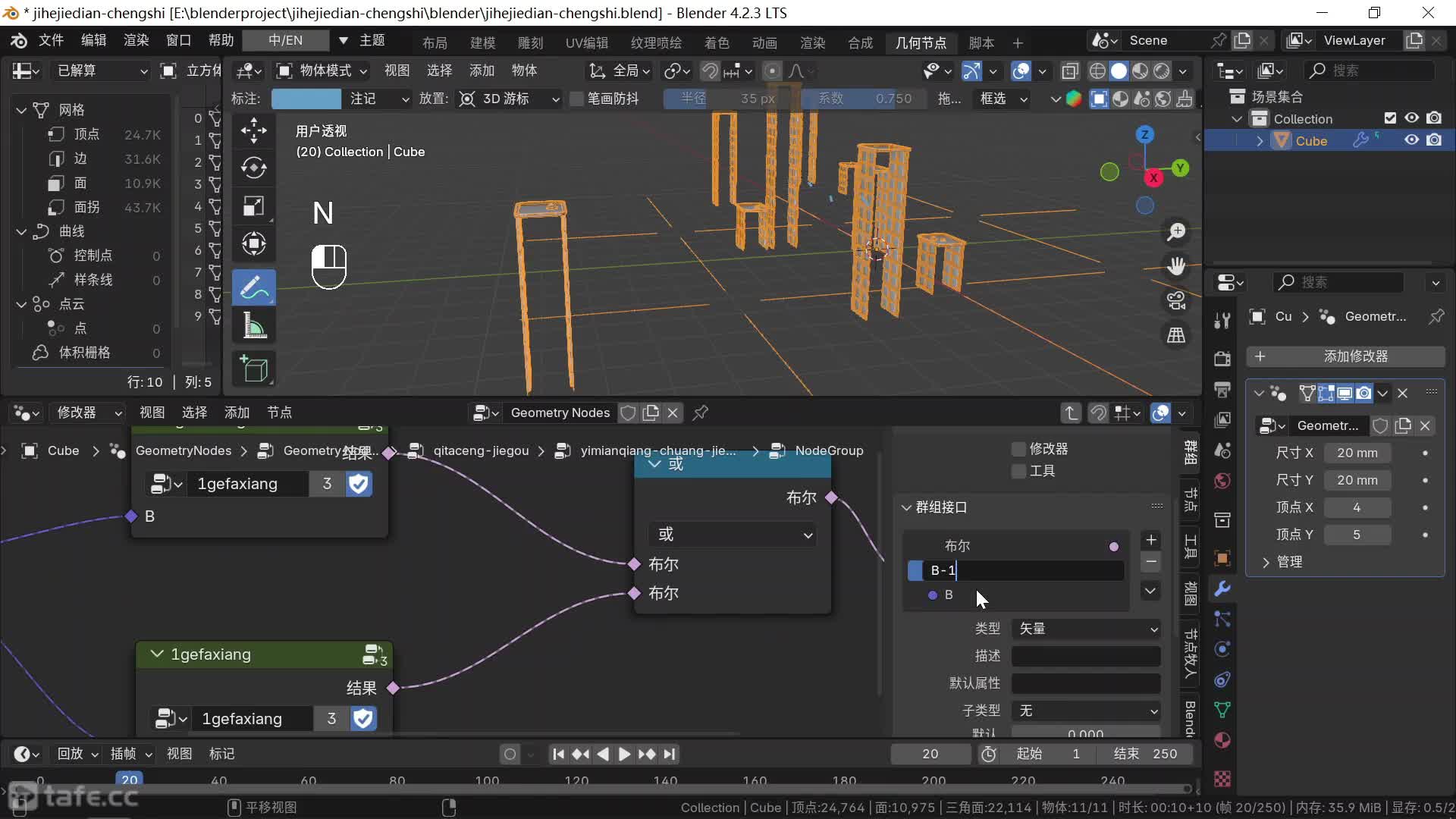Click the 中/EN language button

pos(285,40)
